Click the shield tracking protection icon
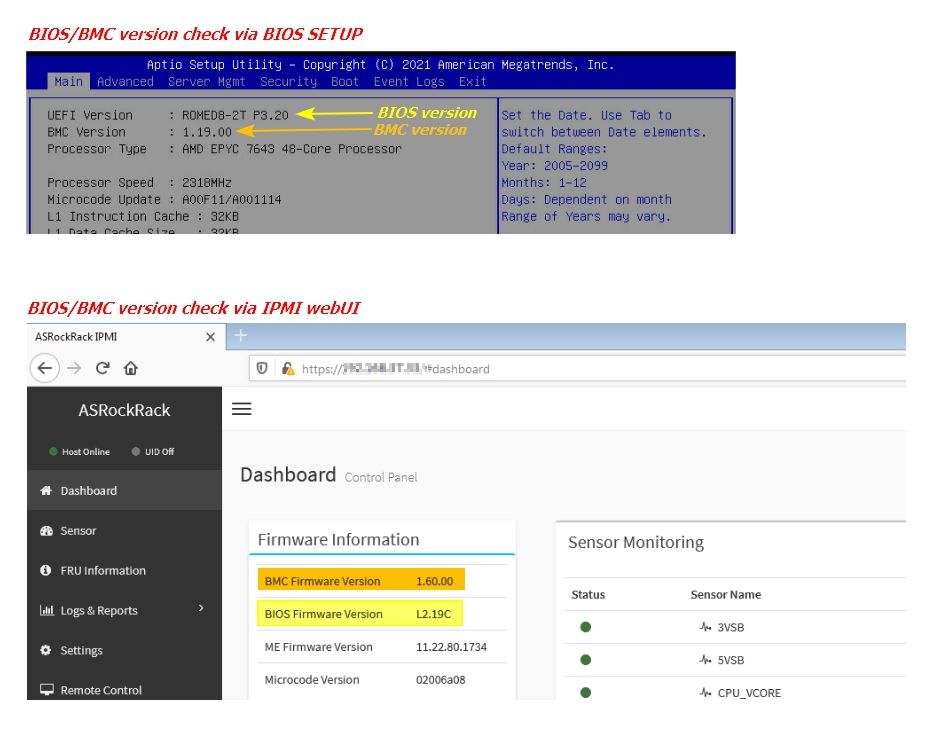 pos(263,368)
